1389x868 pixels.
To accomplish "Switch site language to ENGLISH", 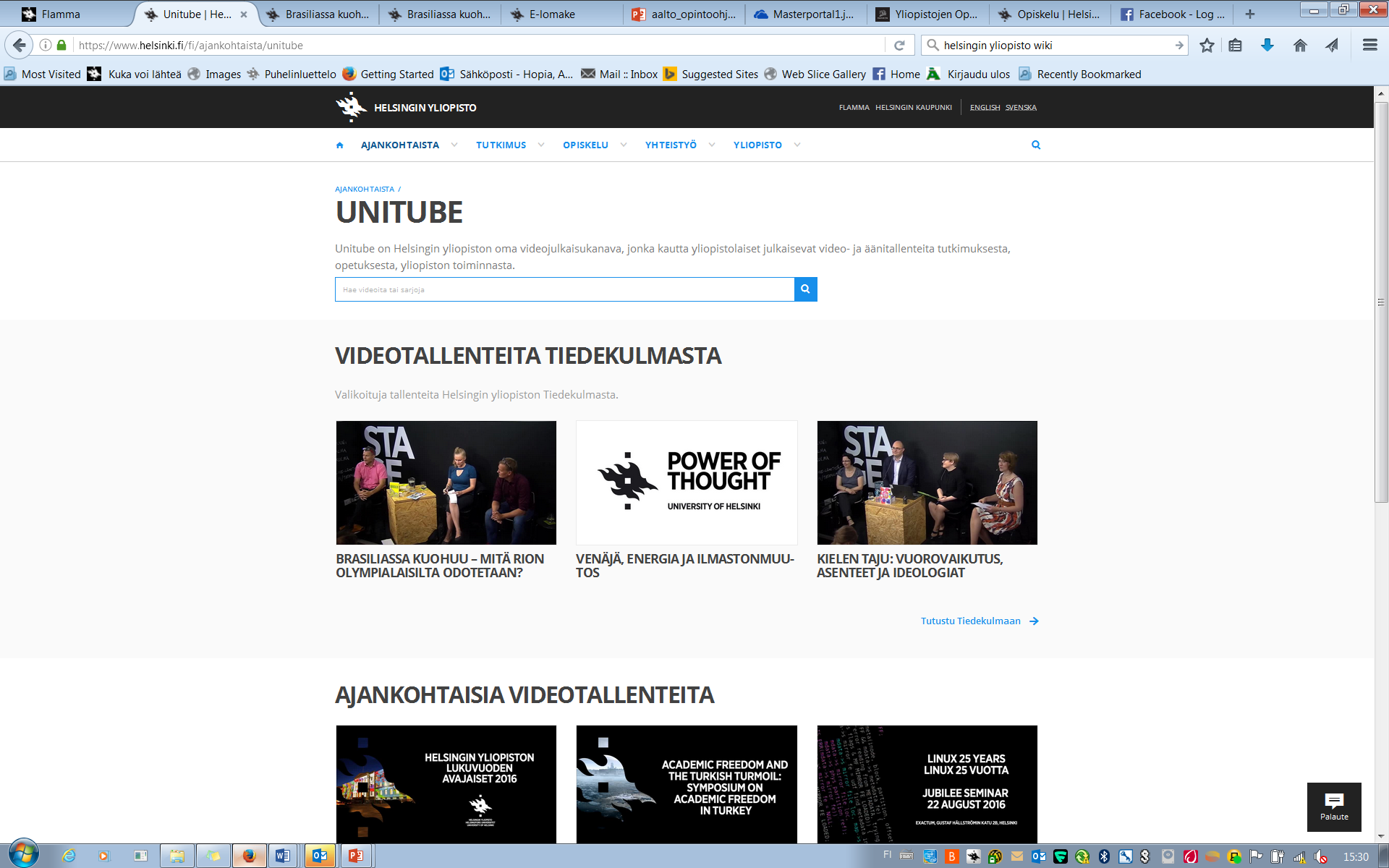I will click(x=985, y=108).
